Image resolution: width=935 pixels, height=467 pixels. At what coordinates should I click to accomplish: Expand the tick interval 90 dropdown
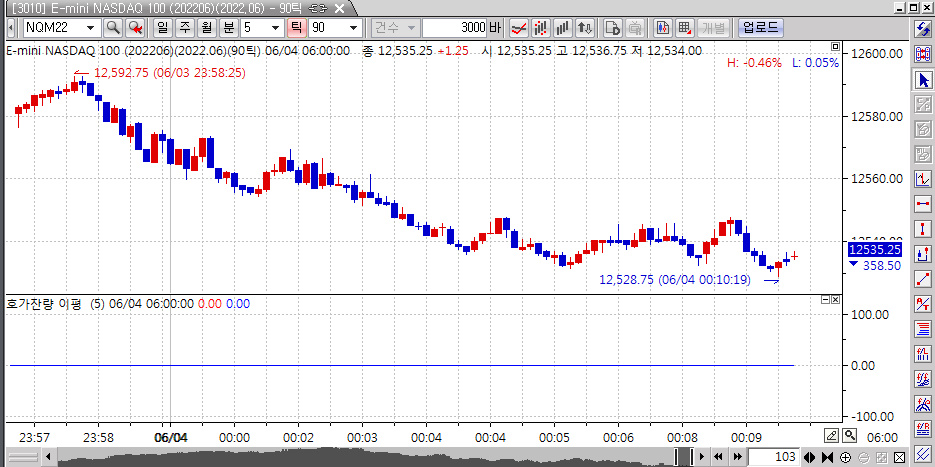353,27
